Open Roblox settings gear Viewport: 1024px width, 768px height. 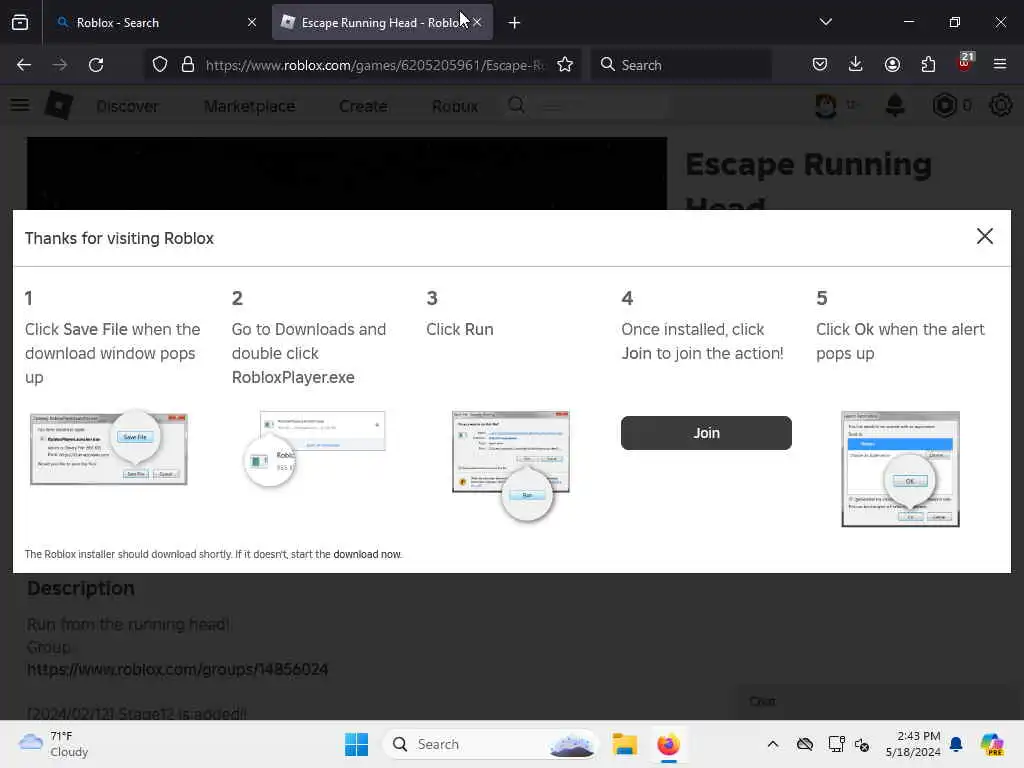(1000, 105)
